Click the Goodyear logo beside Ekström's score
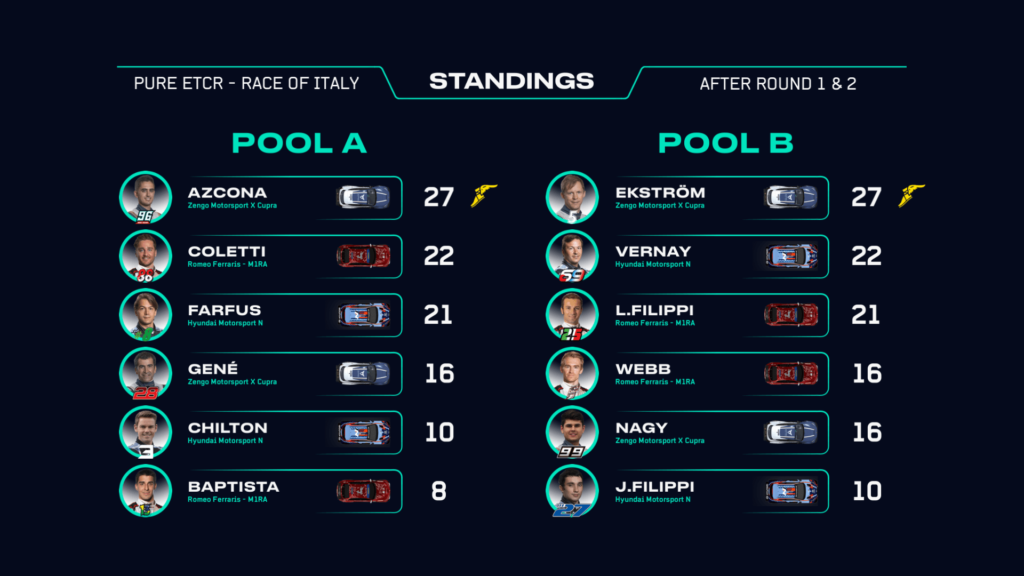The height and width of the screenshot is (576, 1024). tap(912, 195)
